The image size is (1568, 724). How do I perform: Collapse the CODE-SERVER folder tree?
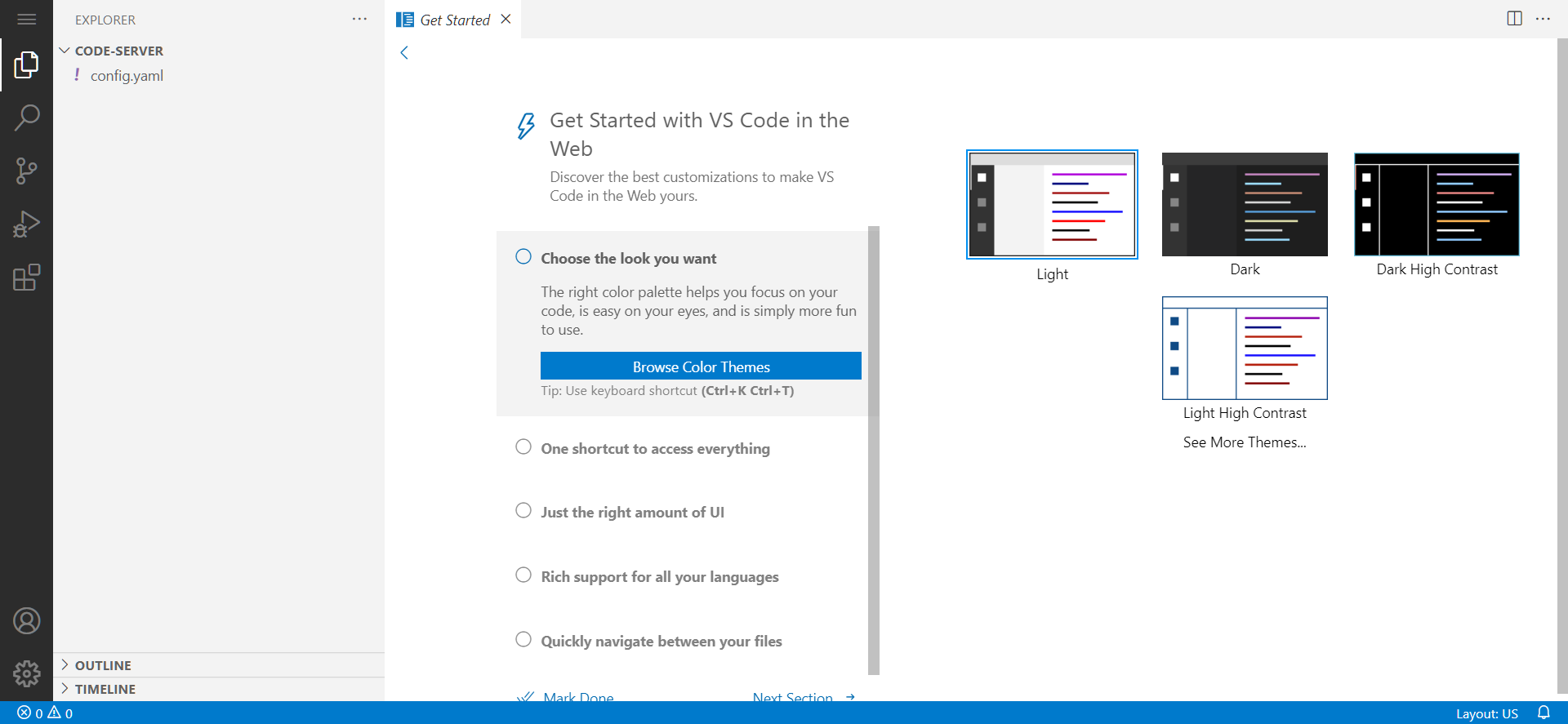coord(118,51)
